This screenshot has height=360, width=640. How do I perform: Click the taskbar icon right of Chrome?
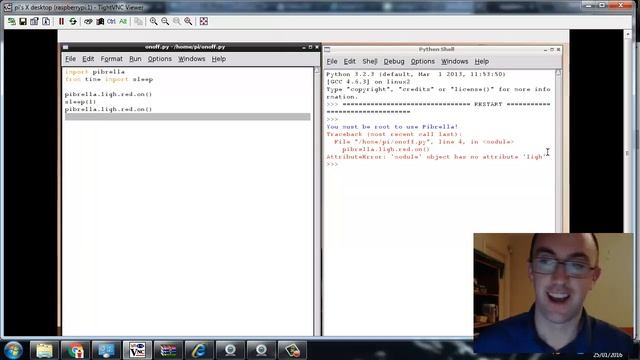(x=106, y=350)
